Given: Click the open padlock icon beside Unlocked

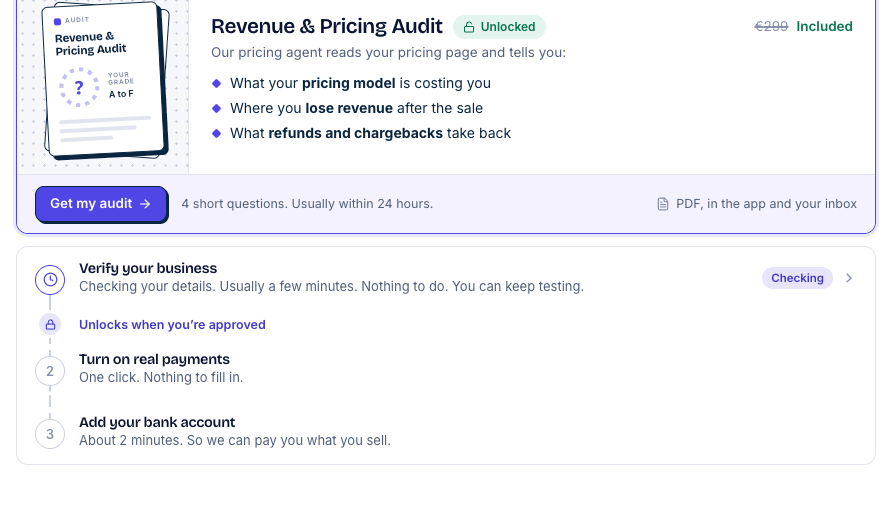Looking at the screenshot, I should coord(469,27).
